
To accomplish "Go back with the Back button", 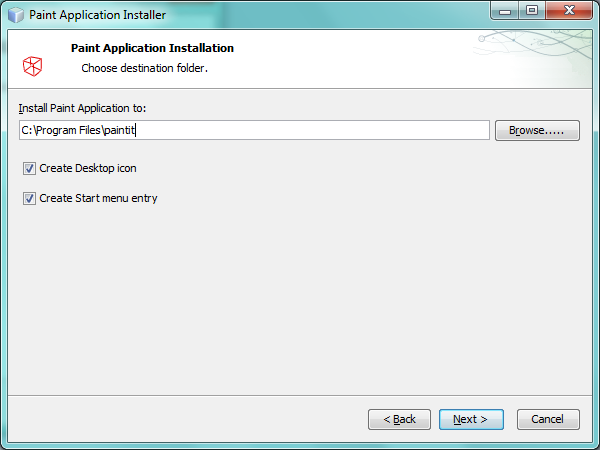I will click(399, 419).
